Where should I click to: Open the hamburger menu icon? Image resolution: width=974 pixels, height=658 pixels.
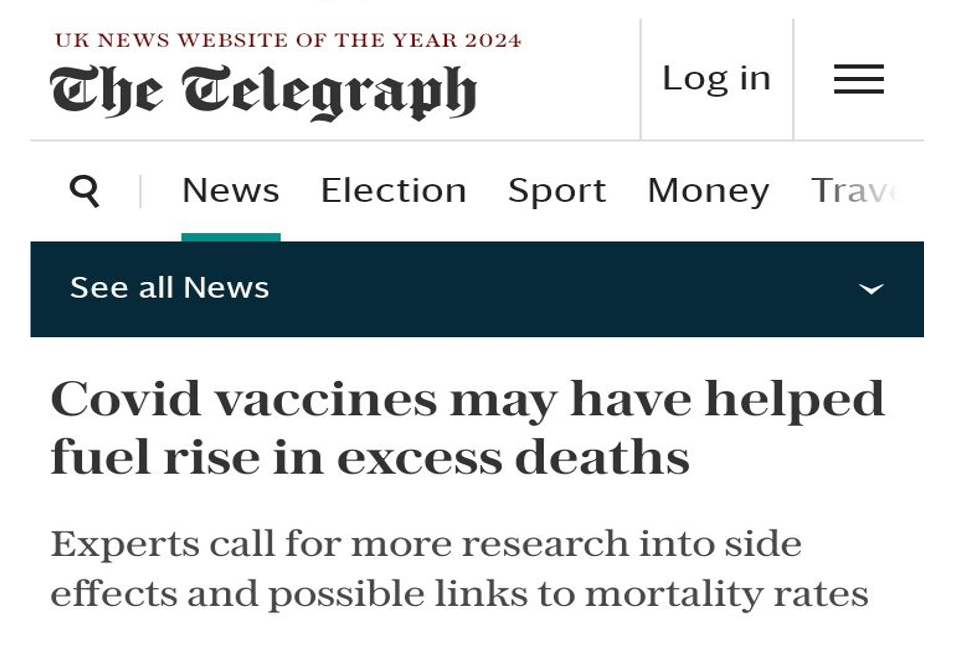pyautogui.click(x=858, y=79)
